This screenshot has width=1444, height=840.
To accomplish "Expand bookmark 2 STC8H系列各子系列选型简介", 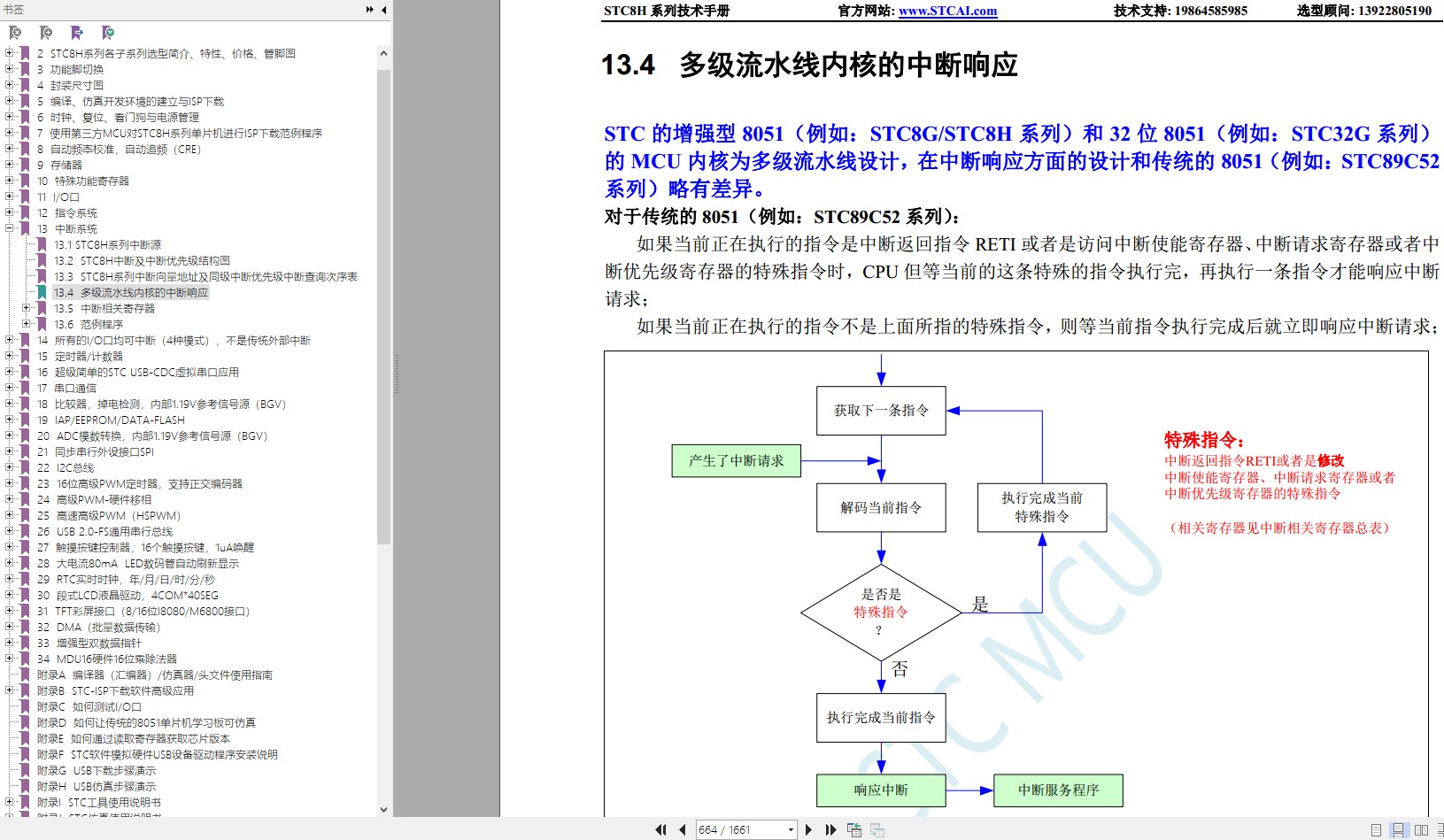I will click(10, 53).
